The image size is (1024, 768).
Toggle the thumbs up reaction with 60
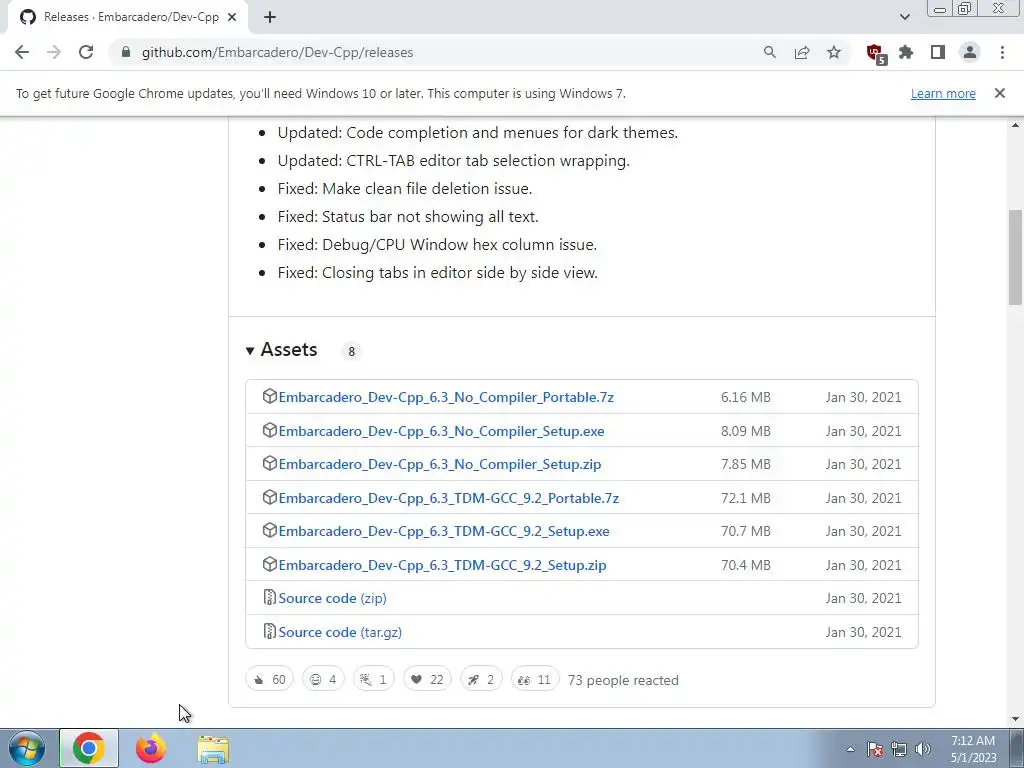pos(270,679)
